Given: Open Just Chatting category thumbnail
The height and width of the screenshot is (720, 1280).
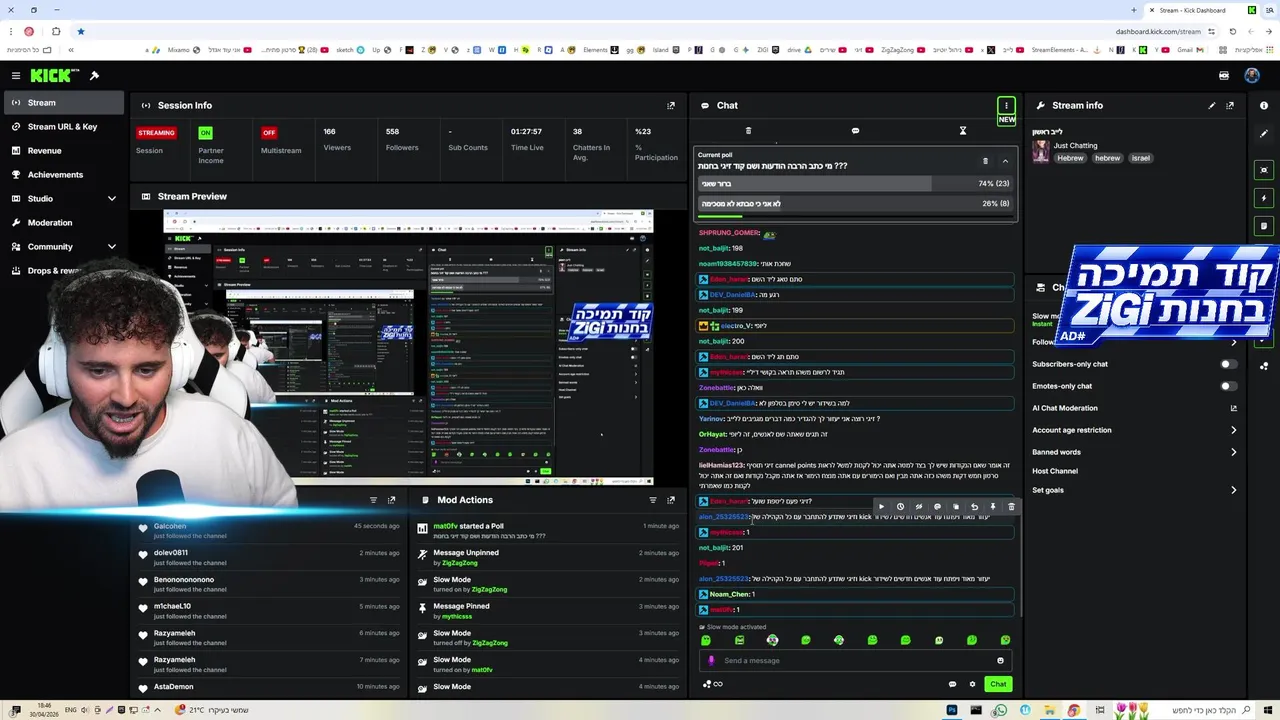Looking at the screenshot, I should coord(1041,151).
